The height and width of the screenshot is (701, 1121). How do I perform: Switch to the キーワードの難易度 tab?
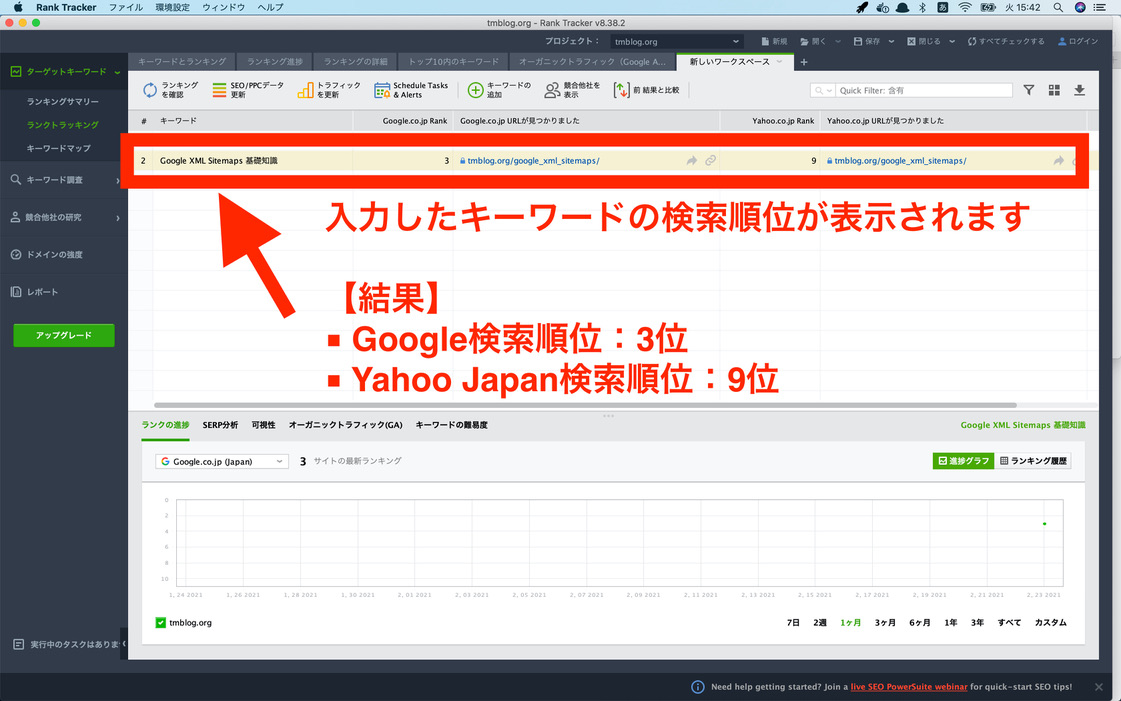coord(451,425)
